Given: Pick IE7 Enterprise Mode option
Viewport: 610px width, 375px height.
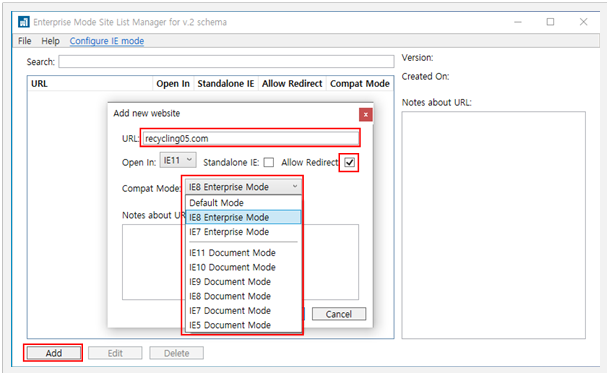Looking at the screenshot, I should pyautogui.click(x=243, y=232).
